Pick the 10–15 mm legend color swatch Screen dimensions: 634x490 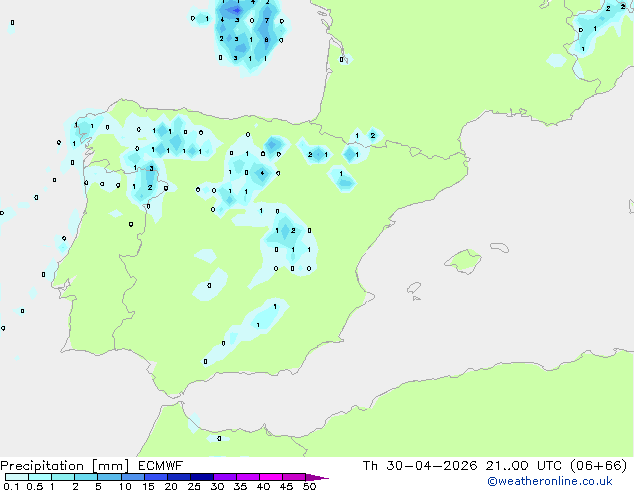tap(132, 477)
